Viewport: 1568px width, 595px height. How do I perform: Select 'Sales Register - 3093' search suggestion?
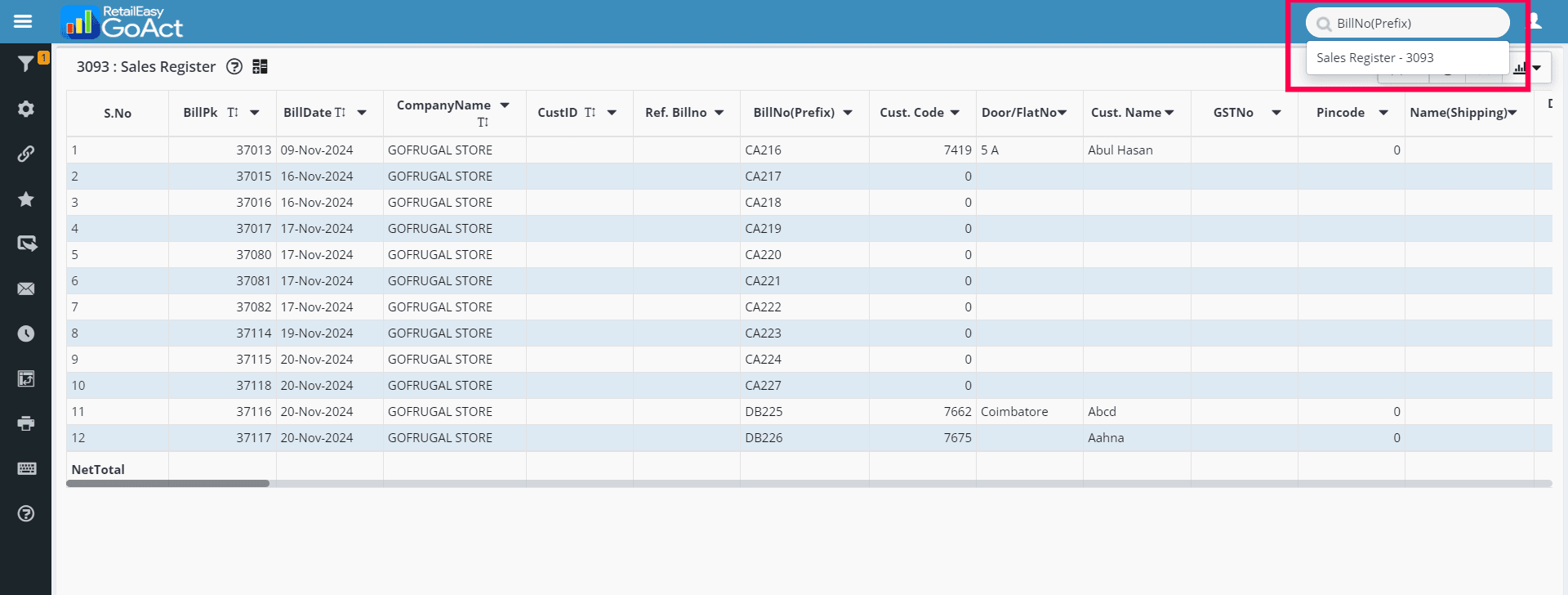click(1375, 58)
